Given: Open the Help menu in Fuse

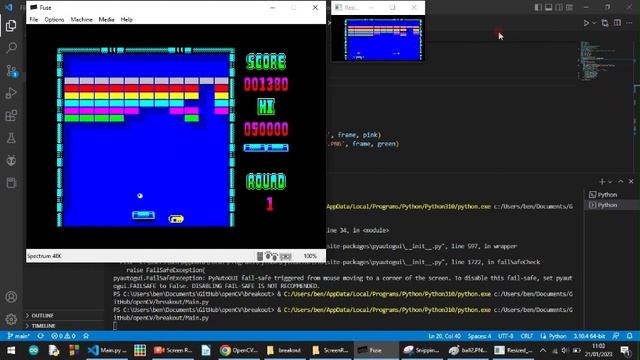Looking at the screenshot, I should [x=127, y=20].
